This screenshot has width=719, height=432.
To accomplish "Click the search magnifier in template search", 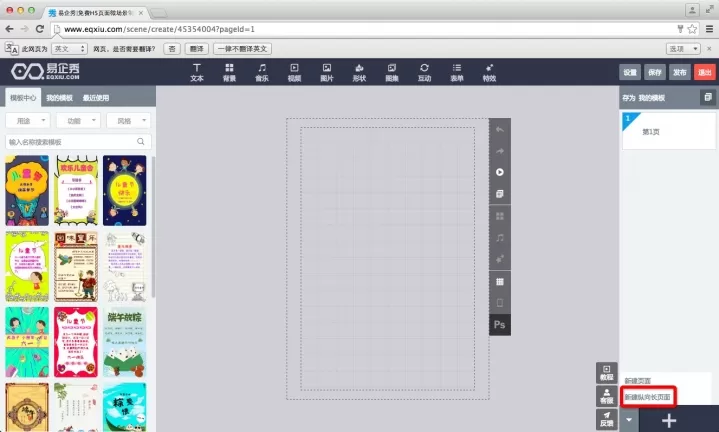I will pos(141,142).
